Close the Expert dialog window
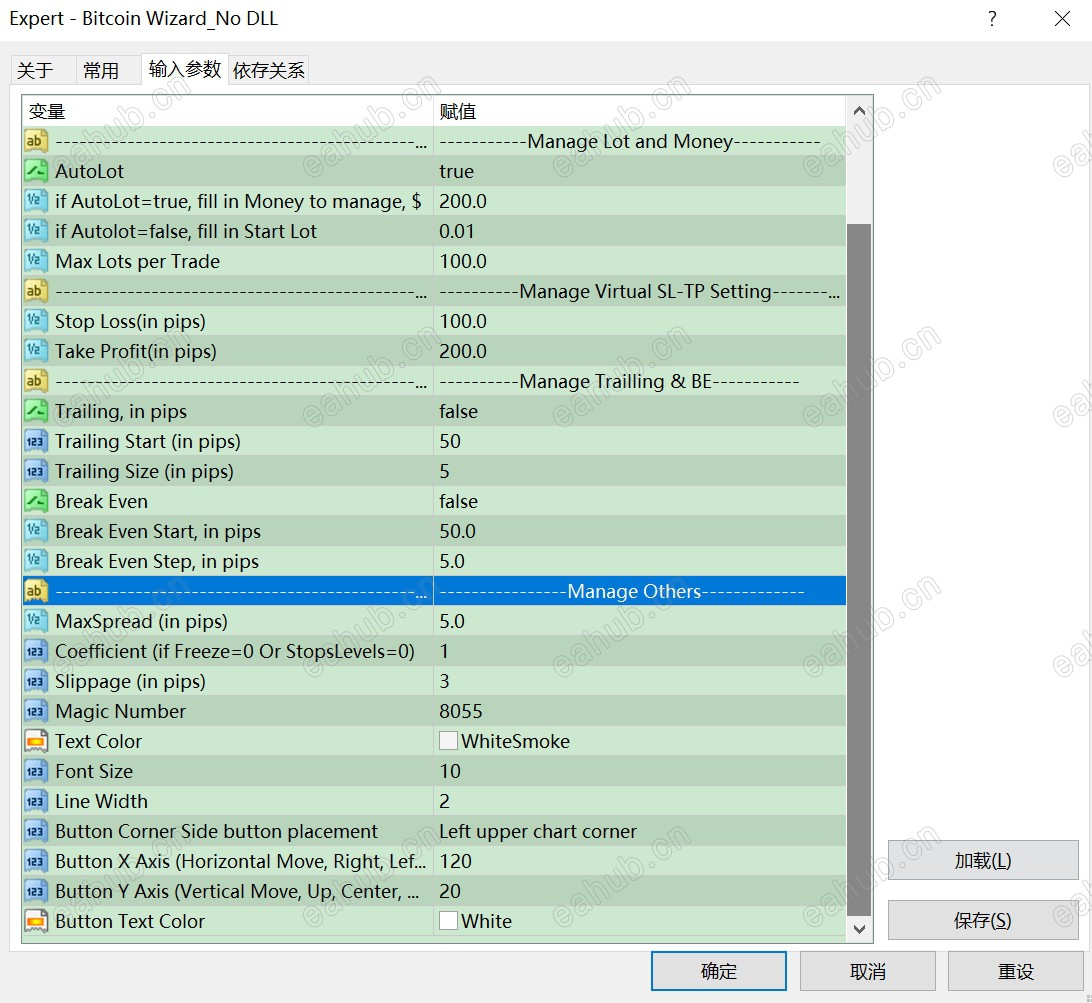The image size is (1092, 1003). click(x=1062, y=19)
